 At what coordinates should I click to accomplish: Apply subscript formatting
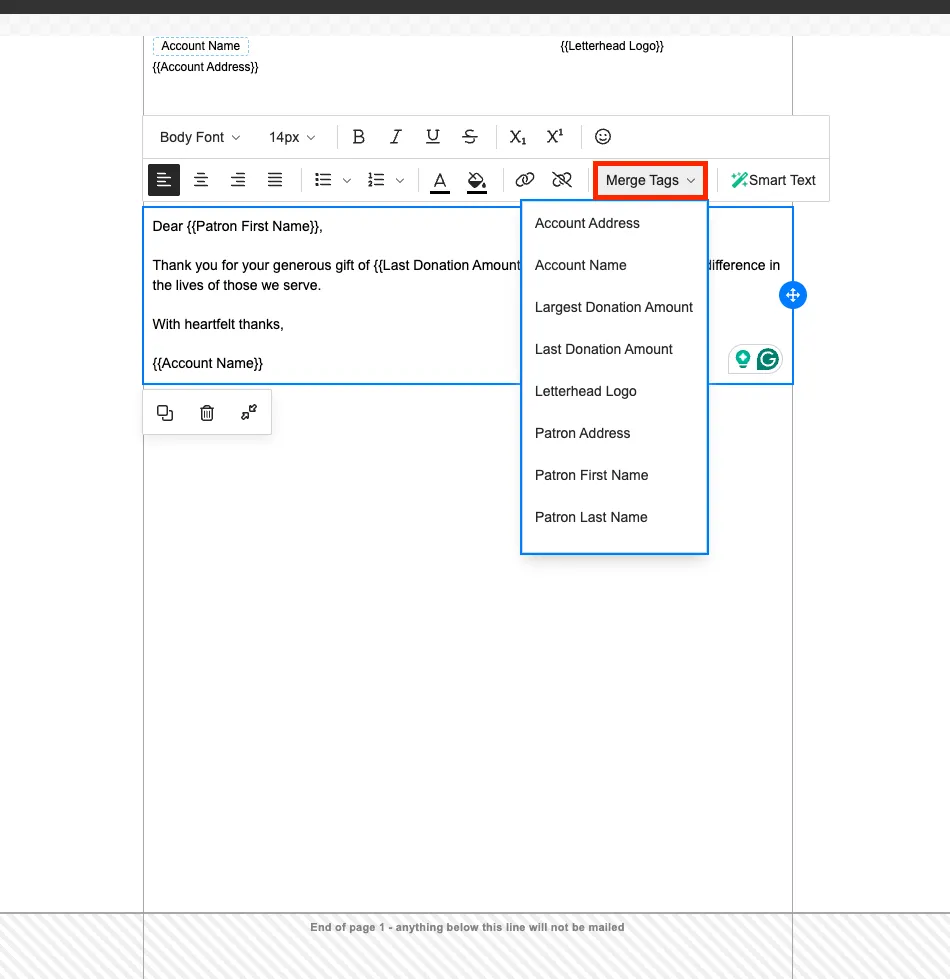517,137
